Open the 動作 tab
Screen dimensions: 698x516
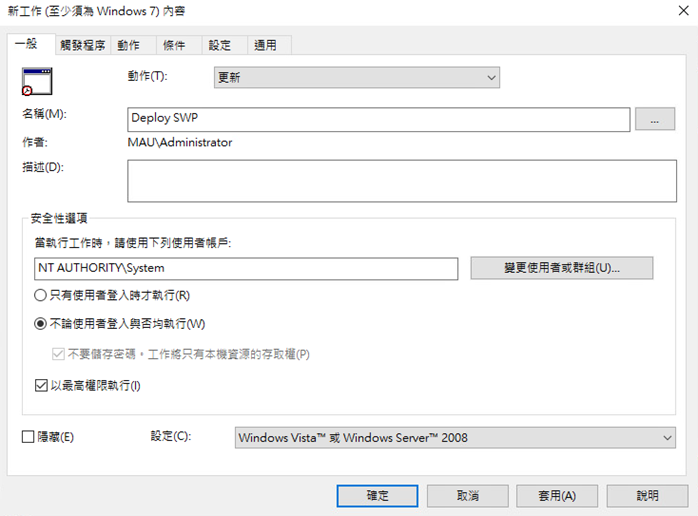(128, 45)
